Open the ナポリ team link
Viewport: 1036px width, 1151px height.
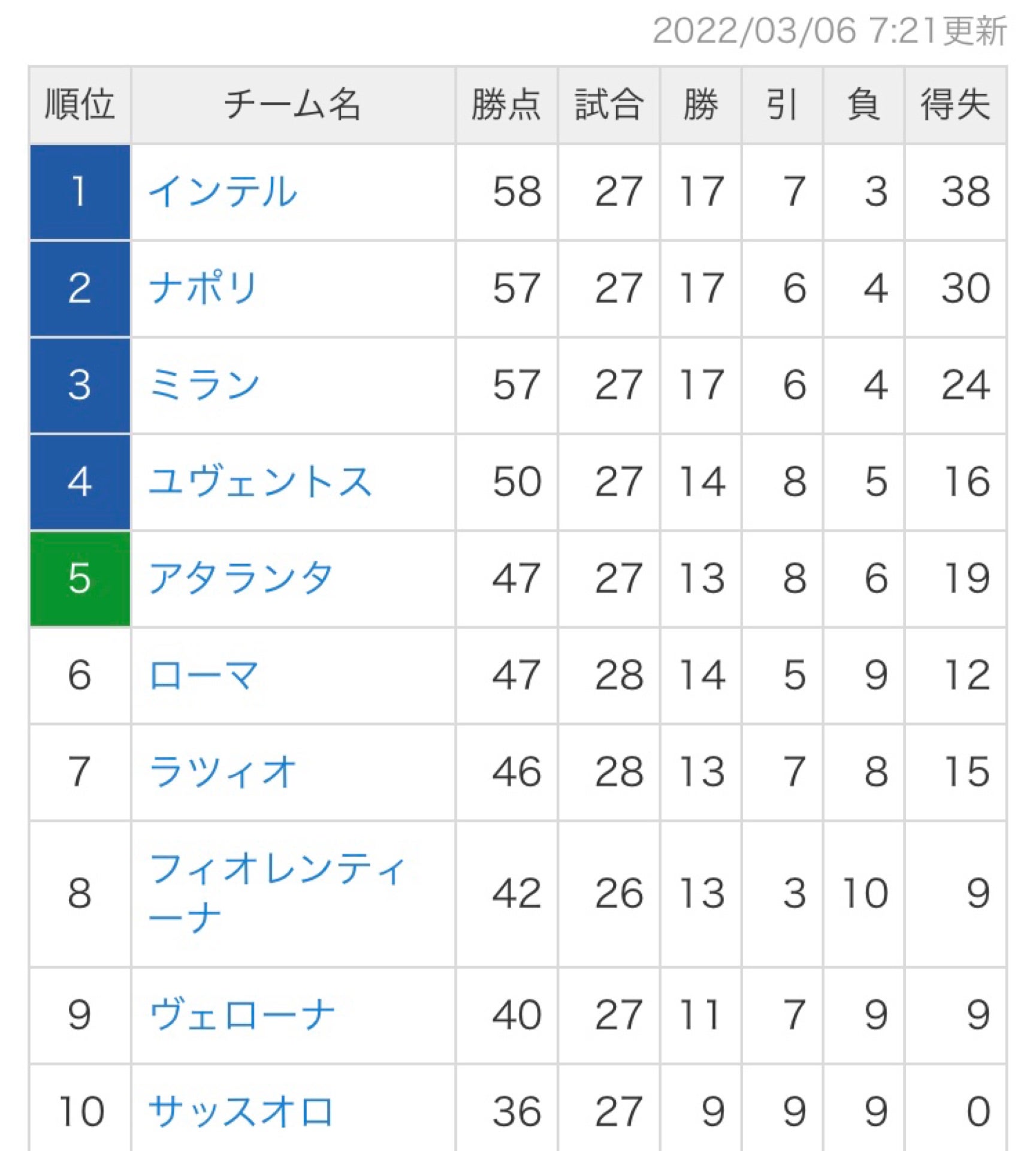203,289
